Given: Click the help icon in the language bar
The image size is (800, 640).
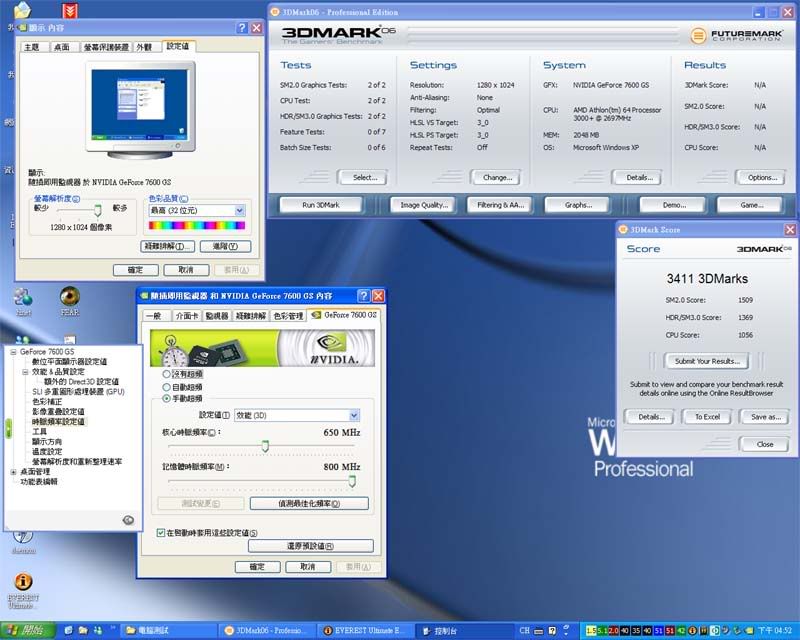Looking at the screenshot, I should 552,631.
